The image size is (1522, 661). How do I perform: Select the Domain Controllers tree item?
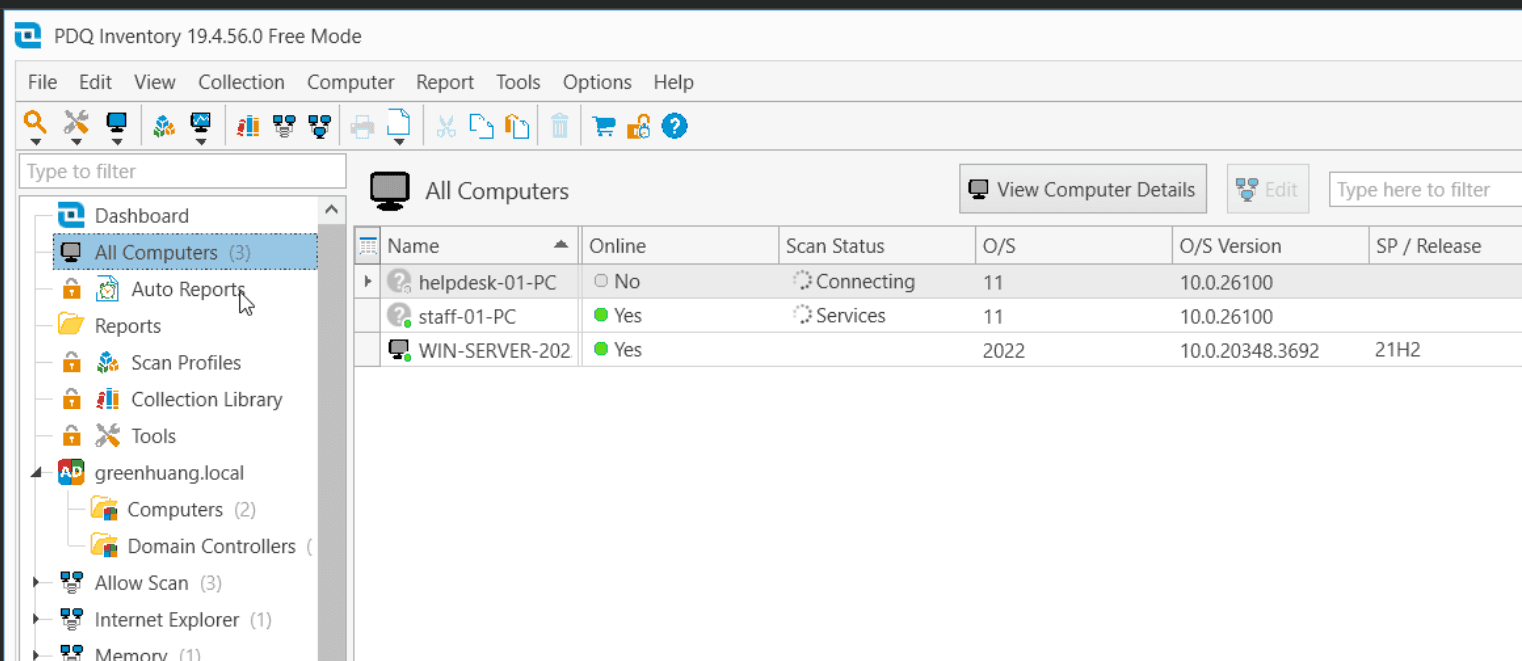(212, 546)
